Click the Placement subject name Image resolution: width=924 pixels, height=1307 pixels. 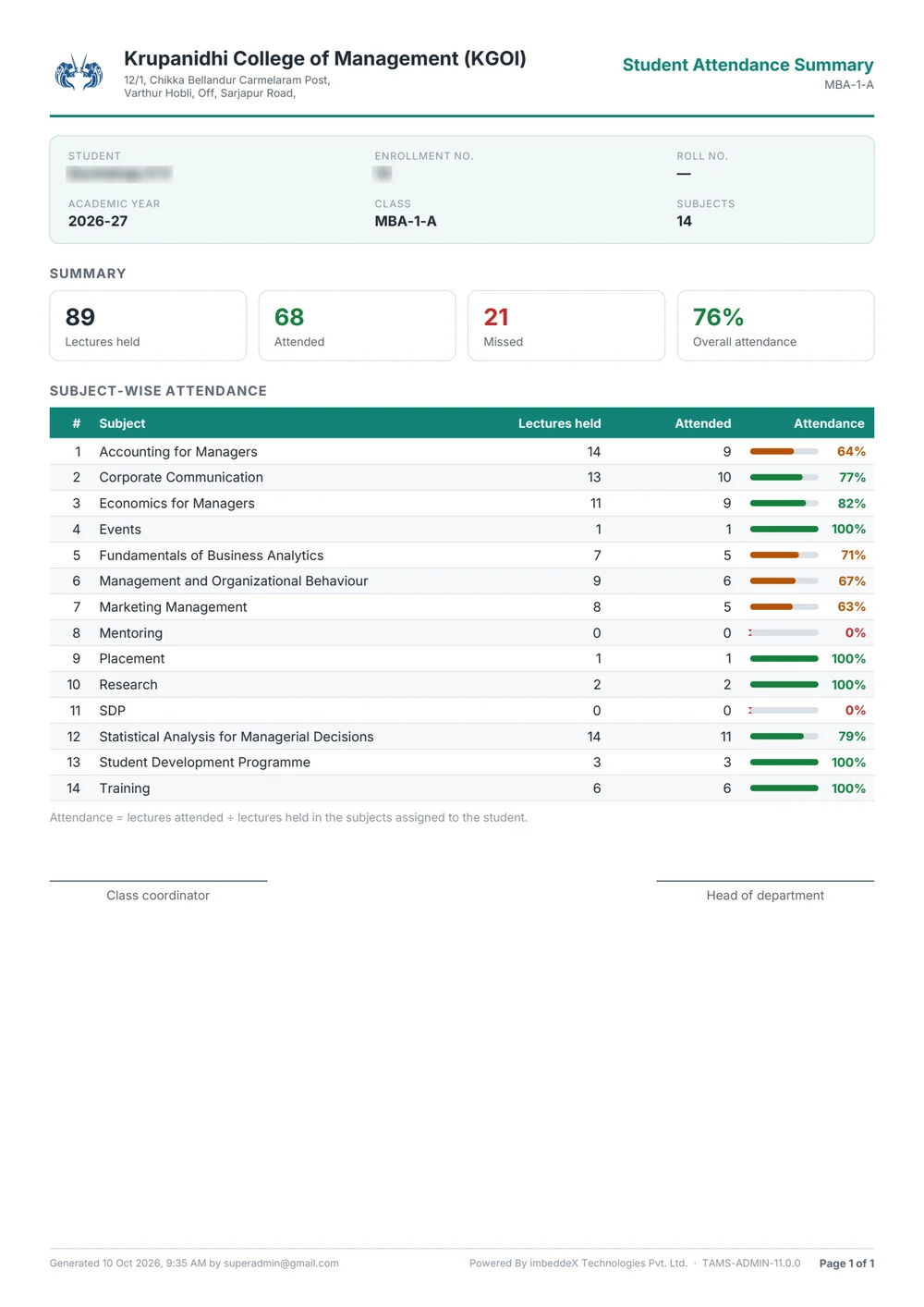[x=132, y=659]
